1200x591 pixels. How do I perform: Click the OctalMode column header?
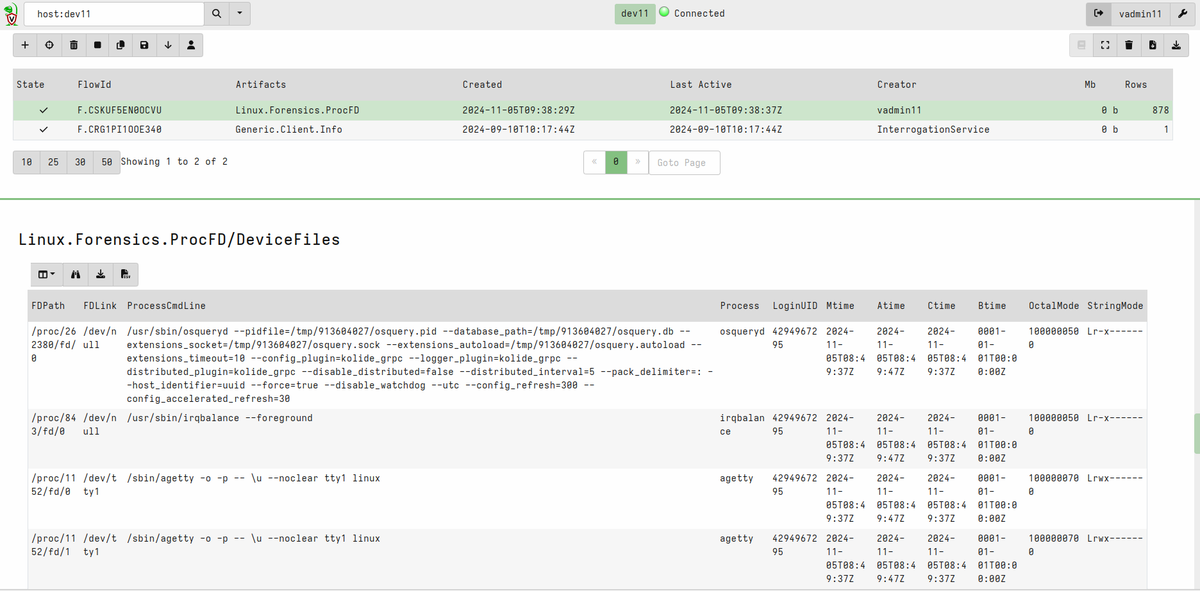pyautogui.click(x=1053, y=305)
